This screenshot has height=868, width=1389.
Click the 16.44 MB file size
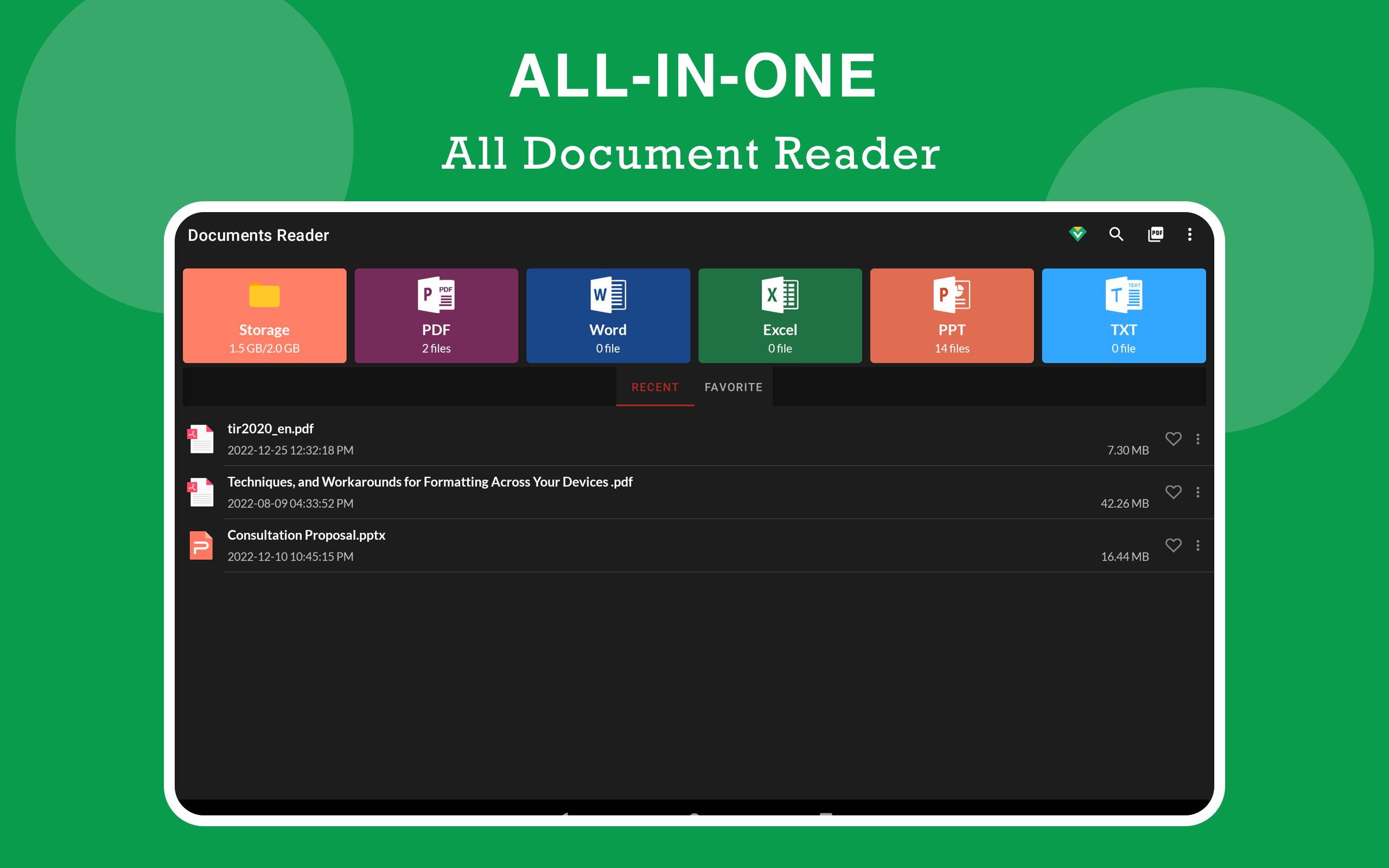coord(1124,556)
